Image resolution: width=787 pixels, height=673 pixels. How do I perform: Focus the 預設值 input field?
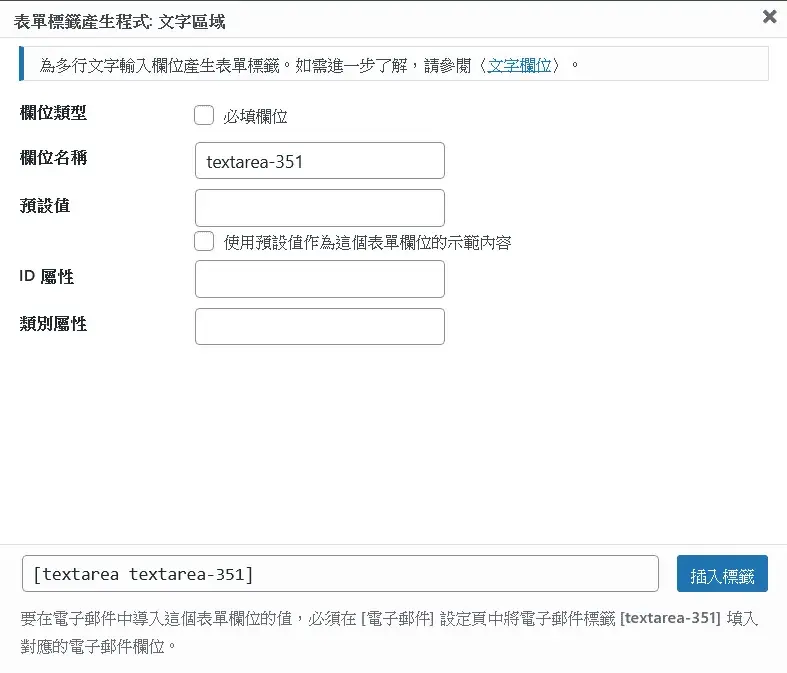click(x=320, y=208)
